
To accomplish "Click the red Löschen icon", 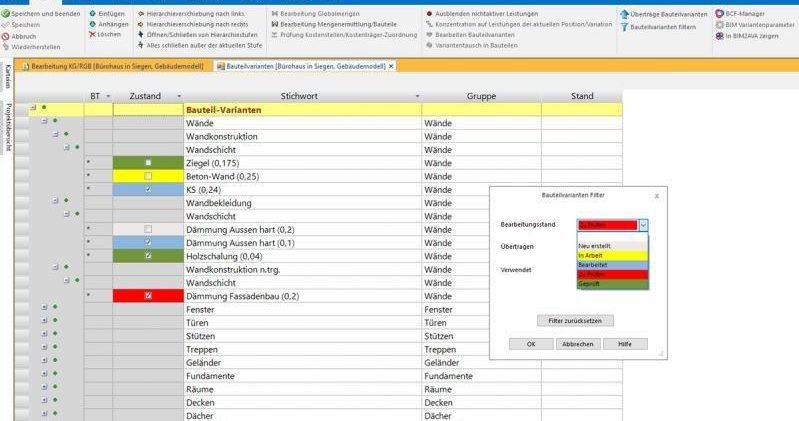I will 93,34.
